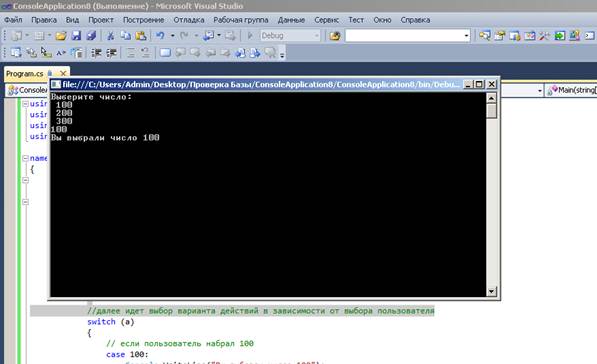Click console line 'Вы выбрали число 100'

pos(105,138)
